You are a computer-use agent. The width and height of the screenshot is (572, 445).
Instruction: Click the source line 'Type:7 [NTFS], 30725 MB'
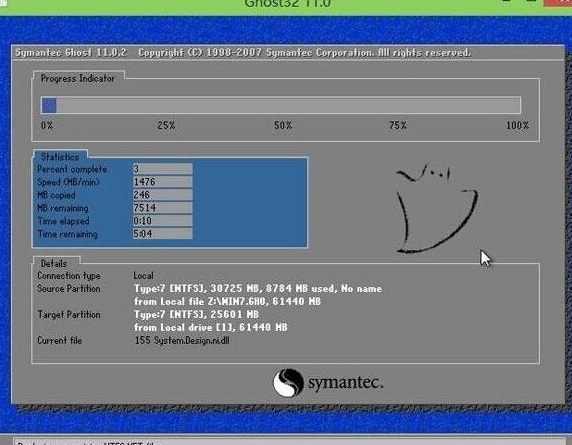[258, 289]
